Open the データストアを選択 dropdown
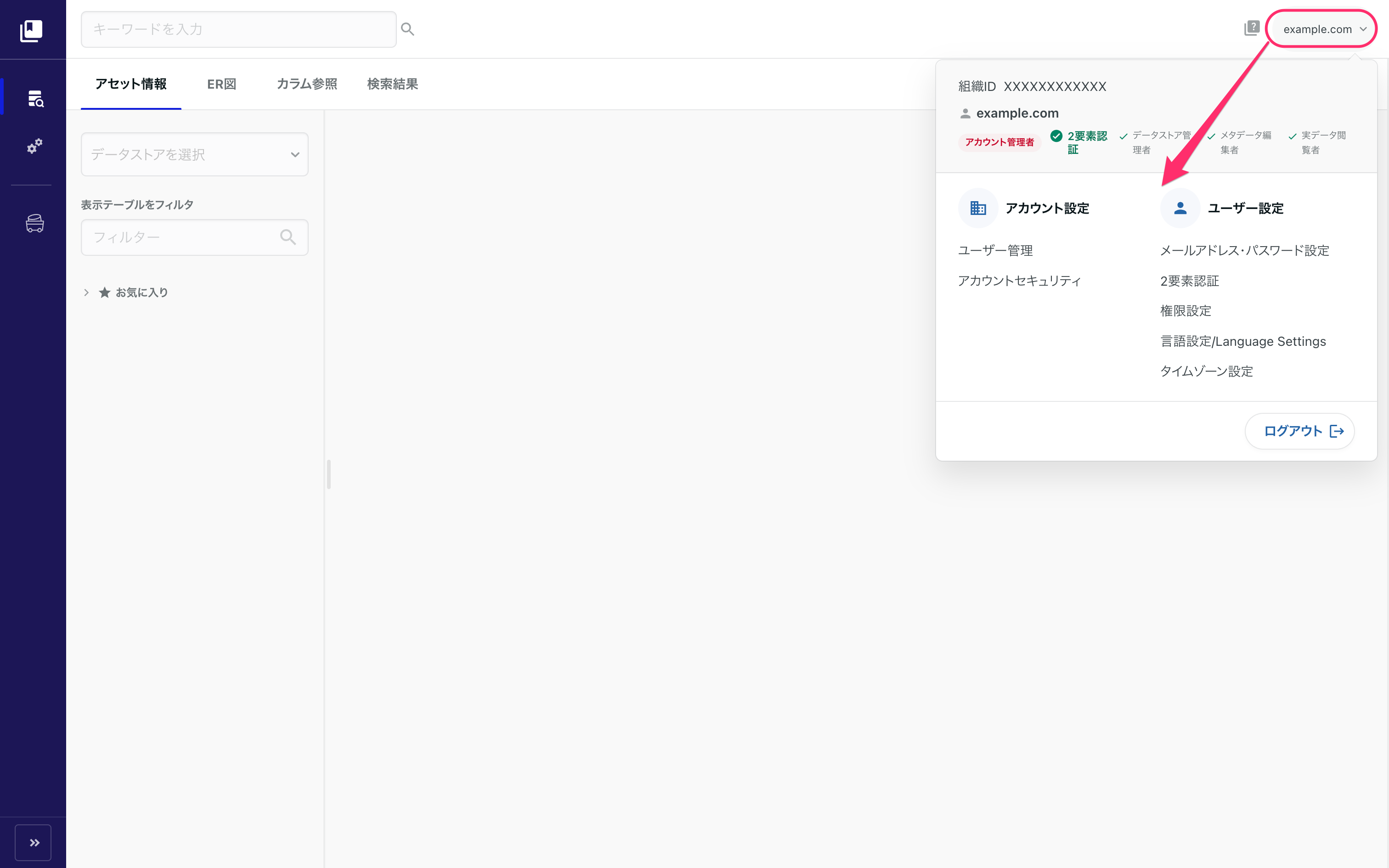1389x868 pixels. 195,154
